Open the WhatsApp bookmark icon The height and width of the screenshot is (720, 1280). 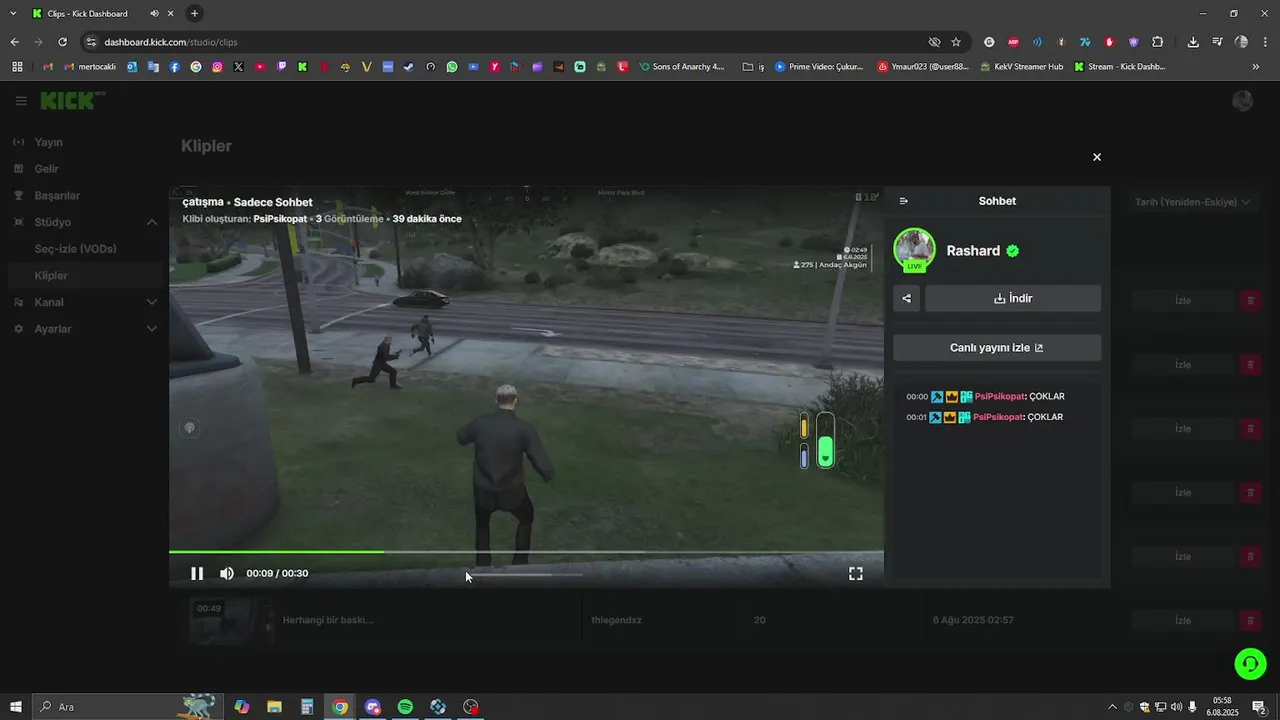[x=452, y=67]
